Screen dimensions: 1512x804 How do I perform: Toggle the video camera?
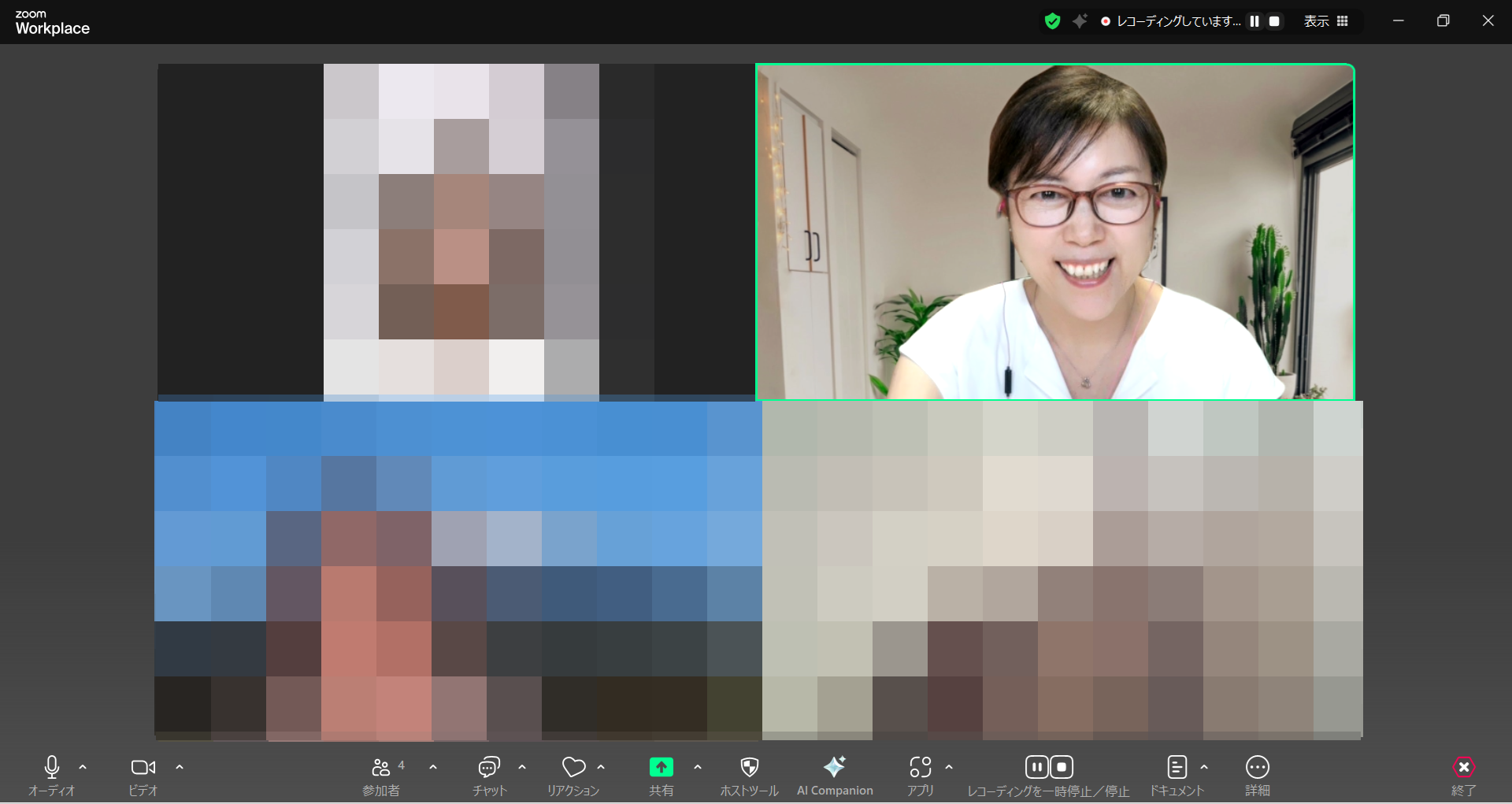click(x=143, y=768)
